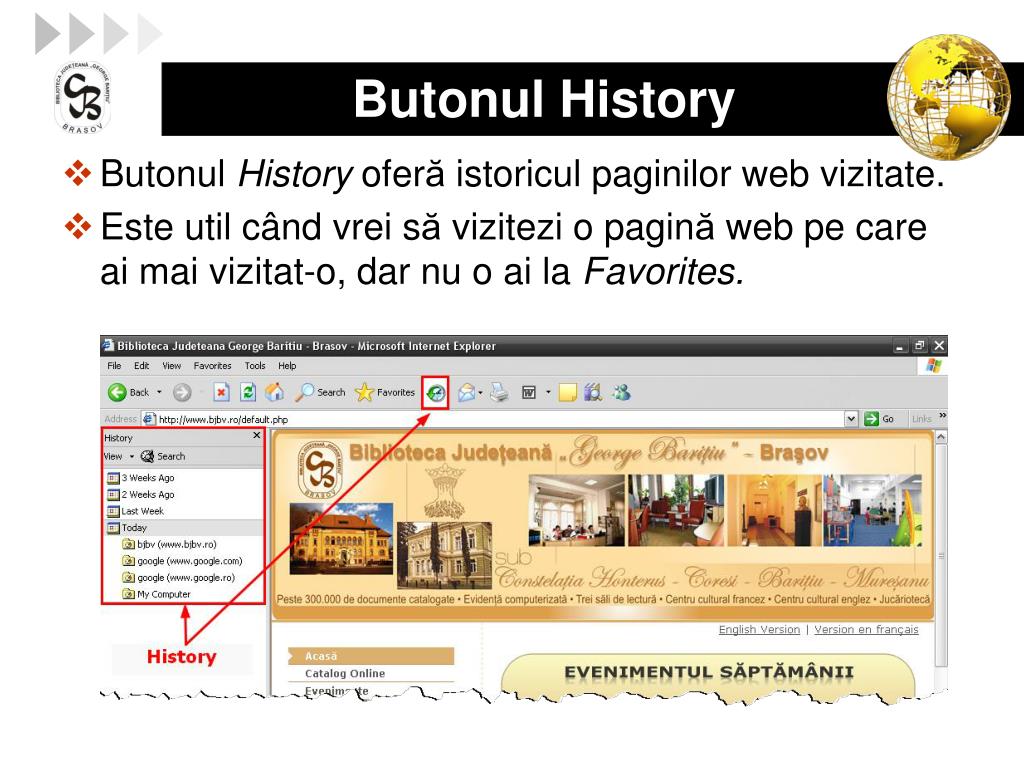Click the Links toolbar label

(921, 419)
